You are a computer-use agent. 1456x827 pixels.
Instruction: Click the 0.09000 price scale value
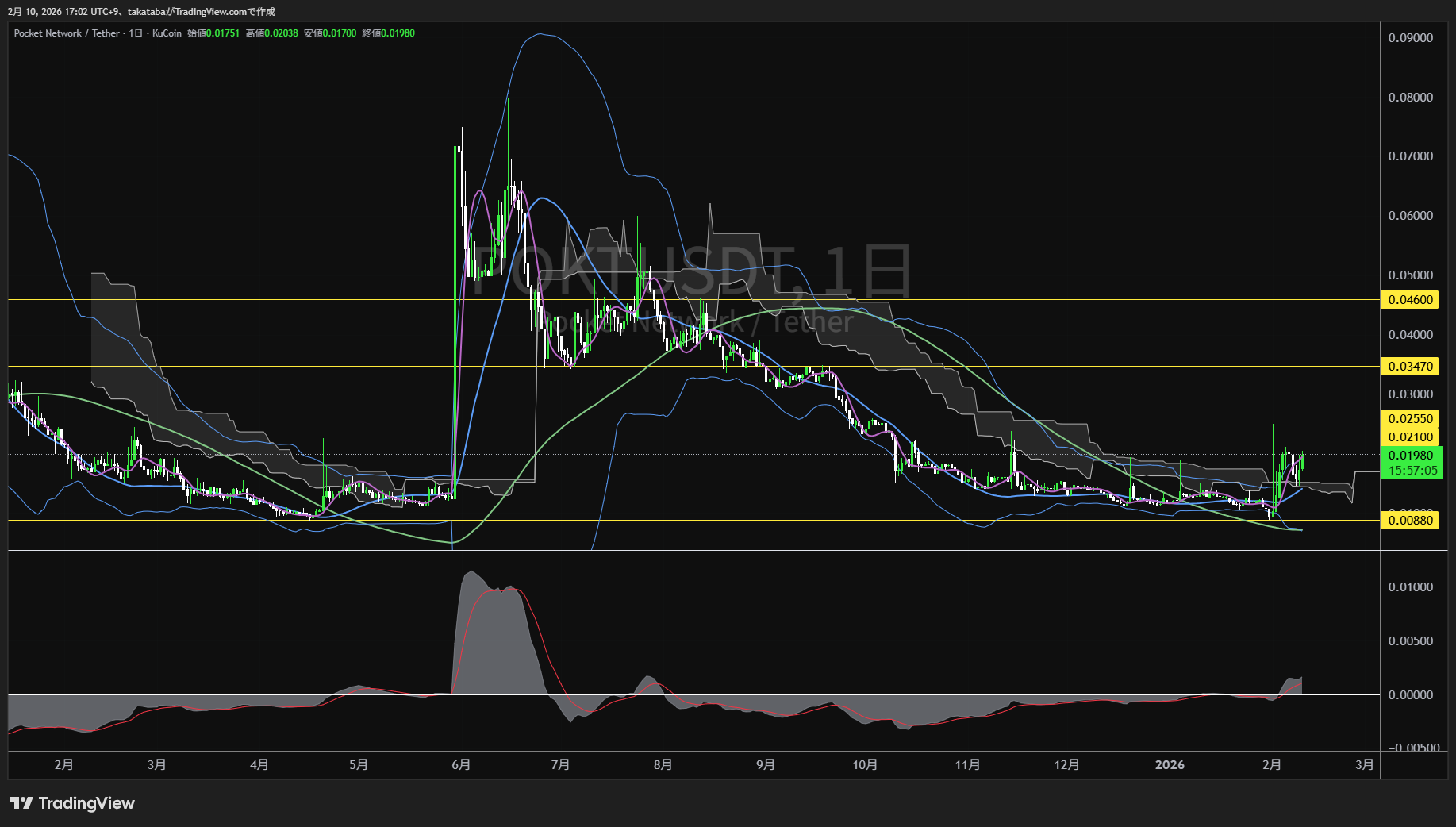click(1410, 38)
